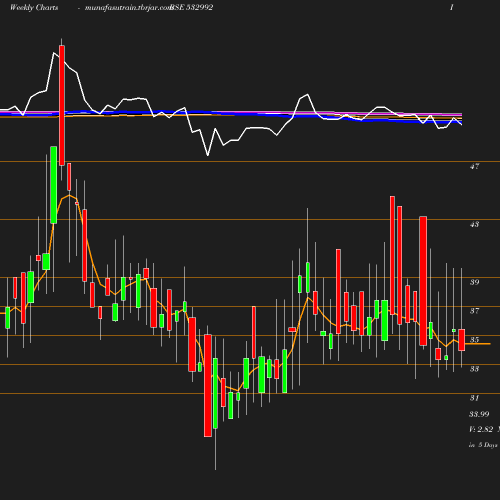Image resolution: width=500 pixels, height=500 pixels.
Task: Click the munafasutra website watermark text
Action: pyautogui.click(x=128, y=7)
